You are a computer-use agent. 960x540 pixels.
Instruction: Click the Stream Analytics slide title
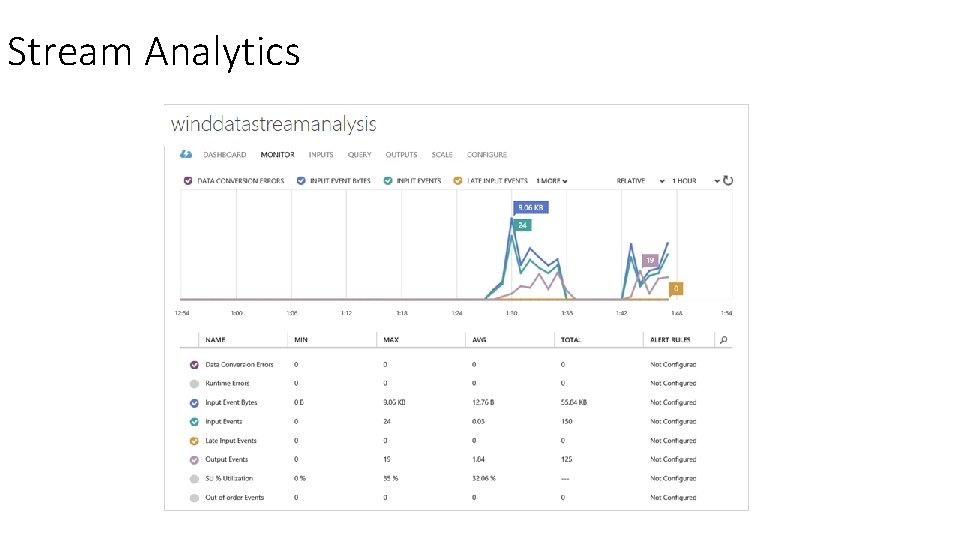pyautogui.click(x=154, y=51)
